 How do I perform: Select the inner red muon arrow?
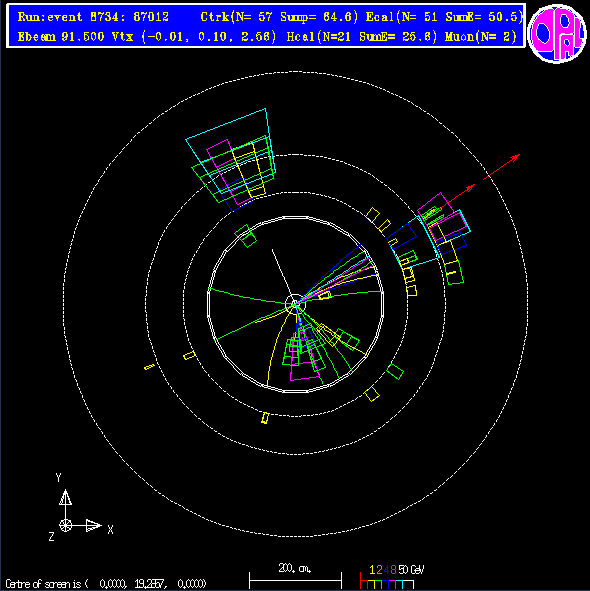(456, 197)
